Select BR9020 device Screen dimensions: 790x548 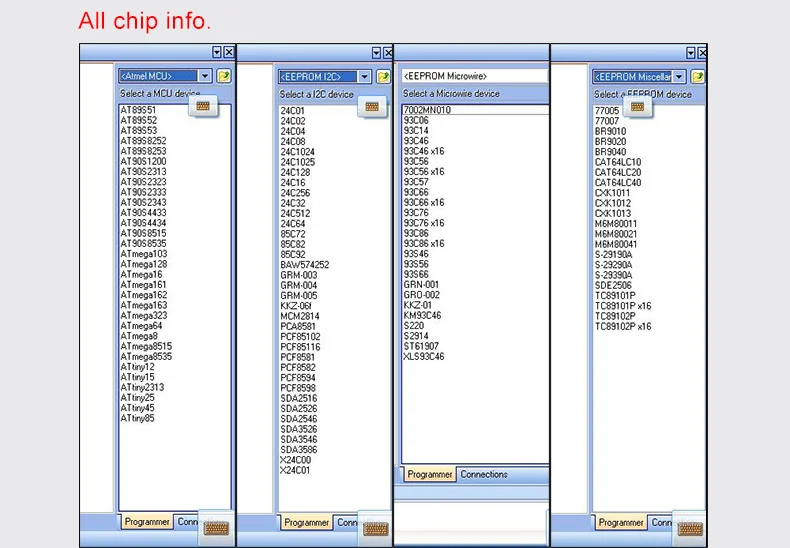[611, 141]
